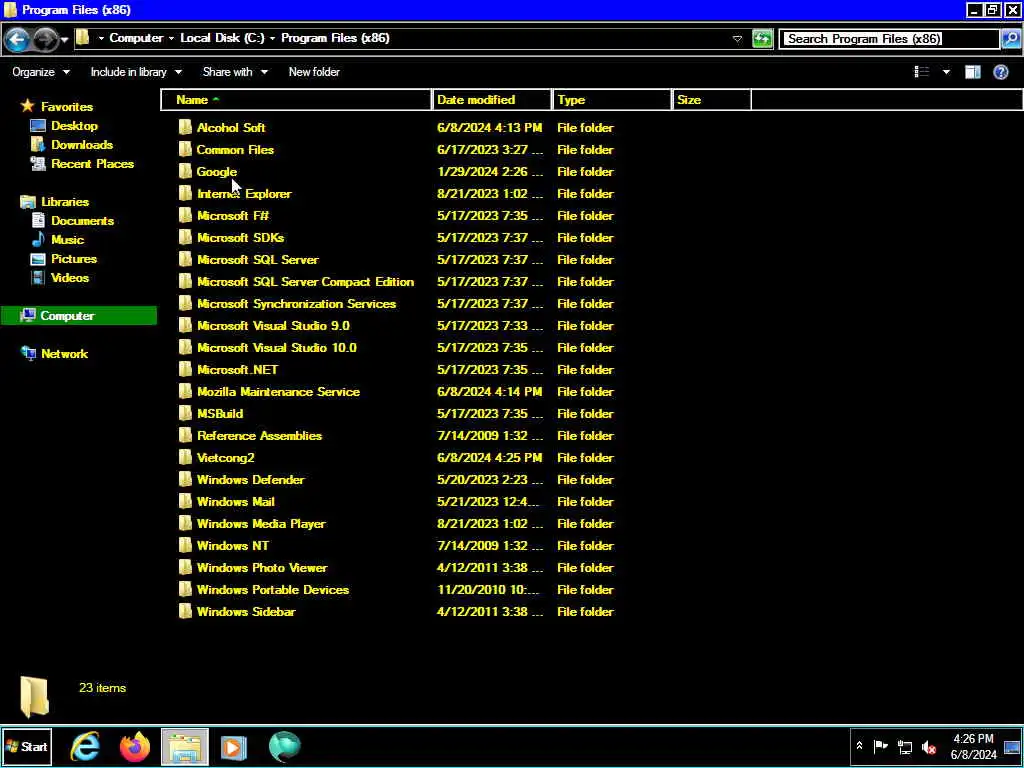
Task: Select the Windows Mail folder
Action: pos(236,502)
